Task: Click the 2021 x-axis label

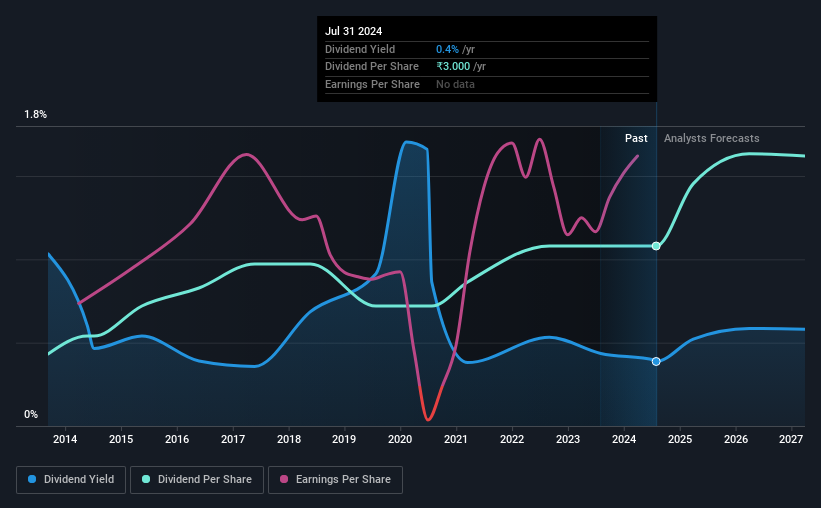Action: pyautogui.click(x=456, y=439)
